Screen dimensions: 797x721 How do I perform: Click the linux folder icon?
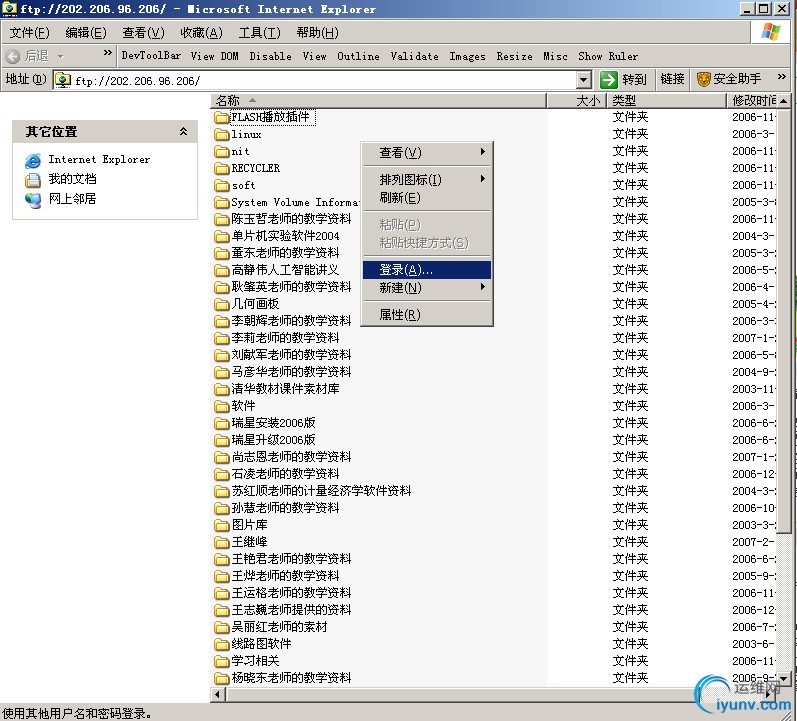(x=222, y=135)
